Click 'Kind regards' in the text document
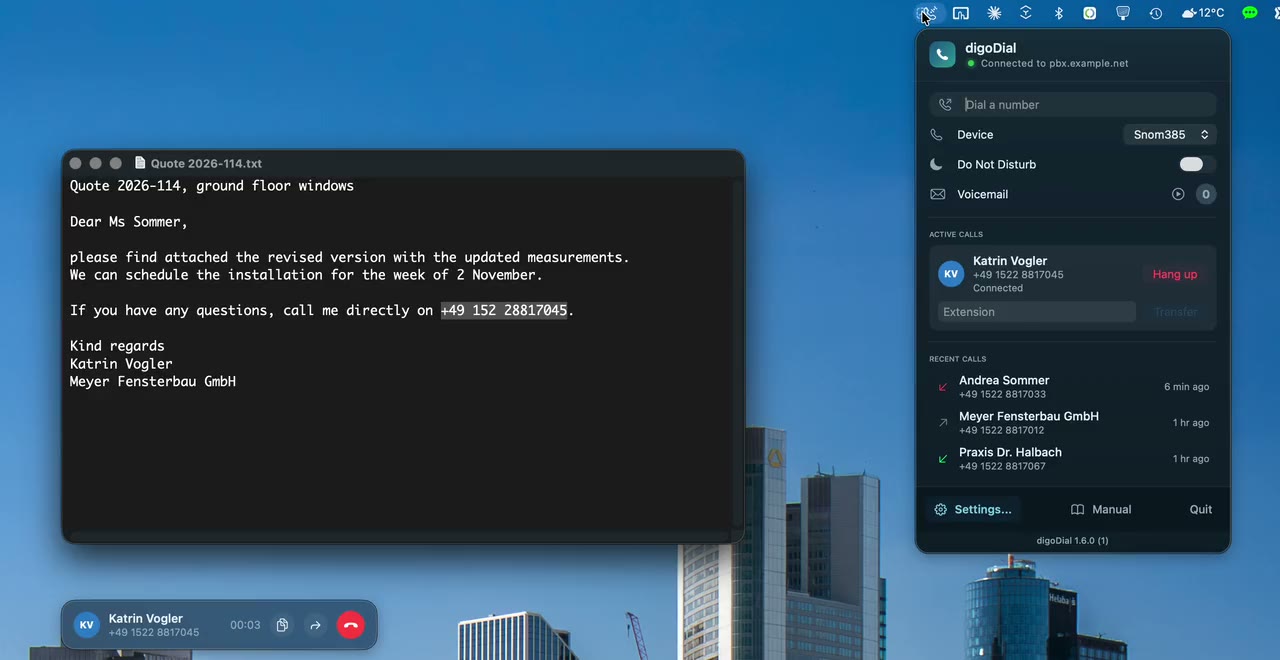Viewport: 1280px width, 660px height. point(117,346)
